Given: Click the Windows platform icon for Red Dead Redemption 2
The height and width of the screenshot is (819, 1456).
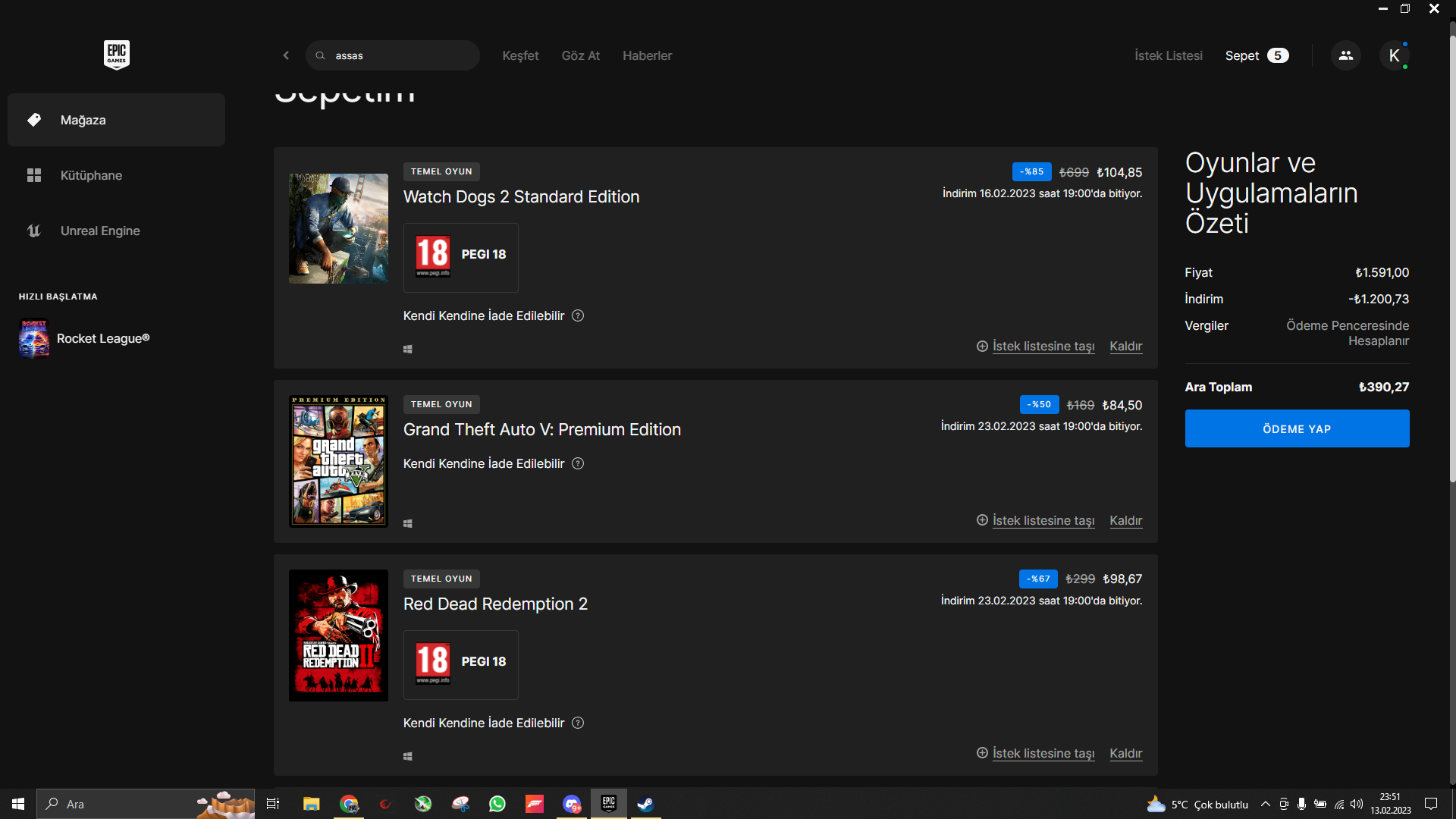Looking at the screenshot, I should [x=408, y=756].
